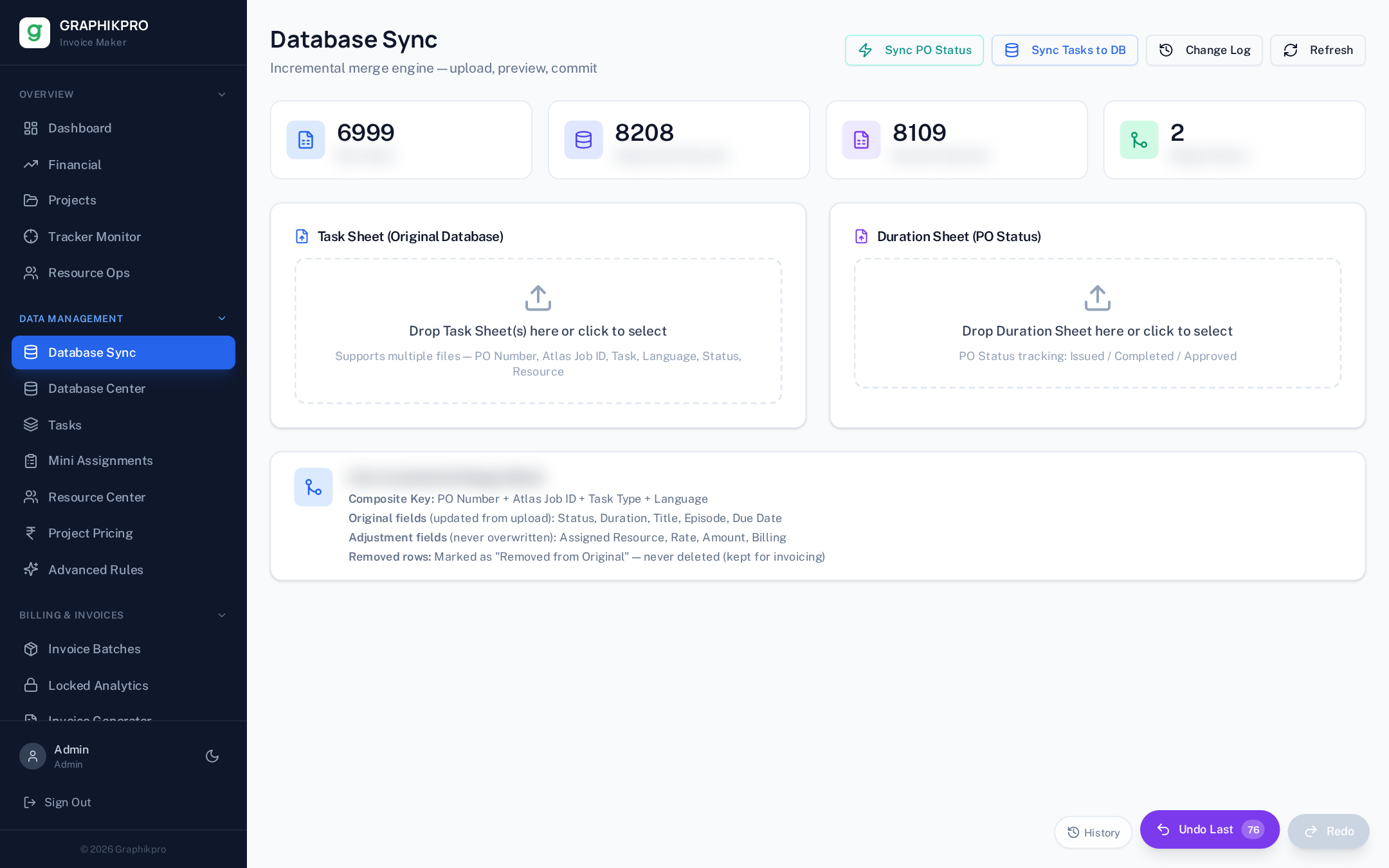Click the Database Center cylinder icon
The height and width of the screenshot is (868, 1389).
pos(31,388)
